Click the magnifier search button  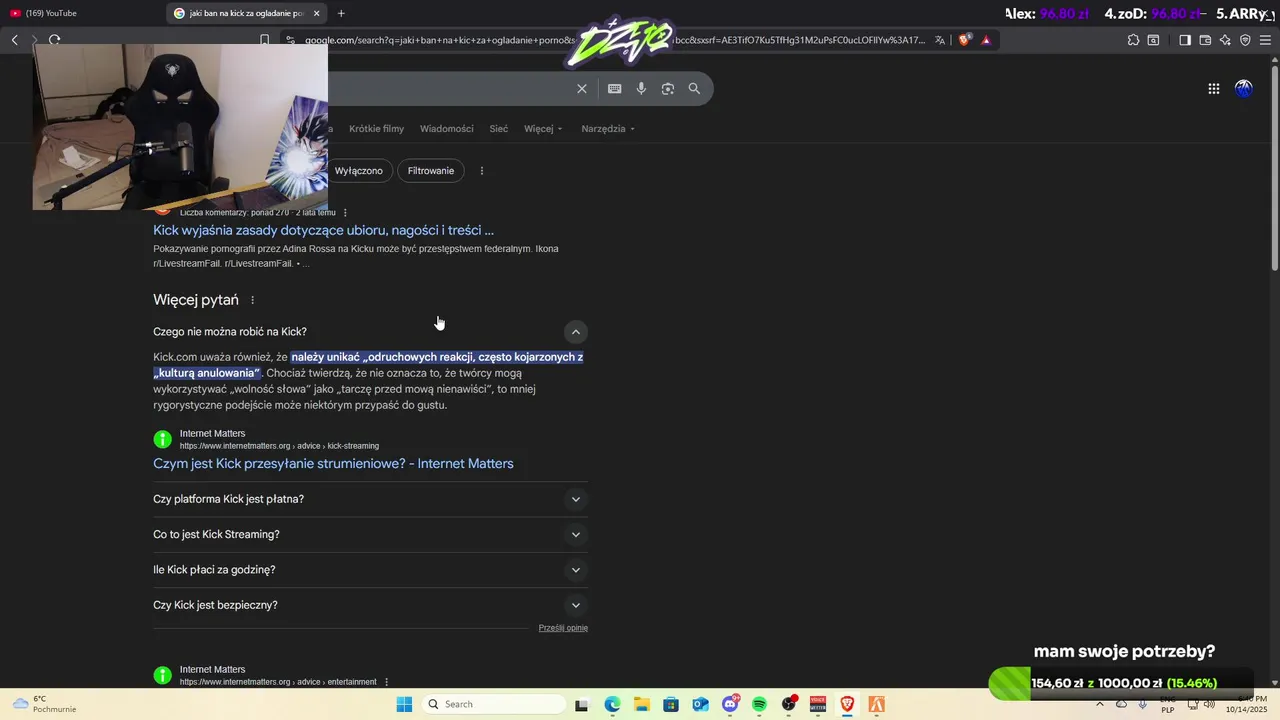pos(694,88)
